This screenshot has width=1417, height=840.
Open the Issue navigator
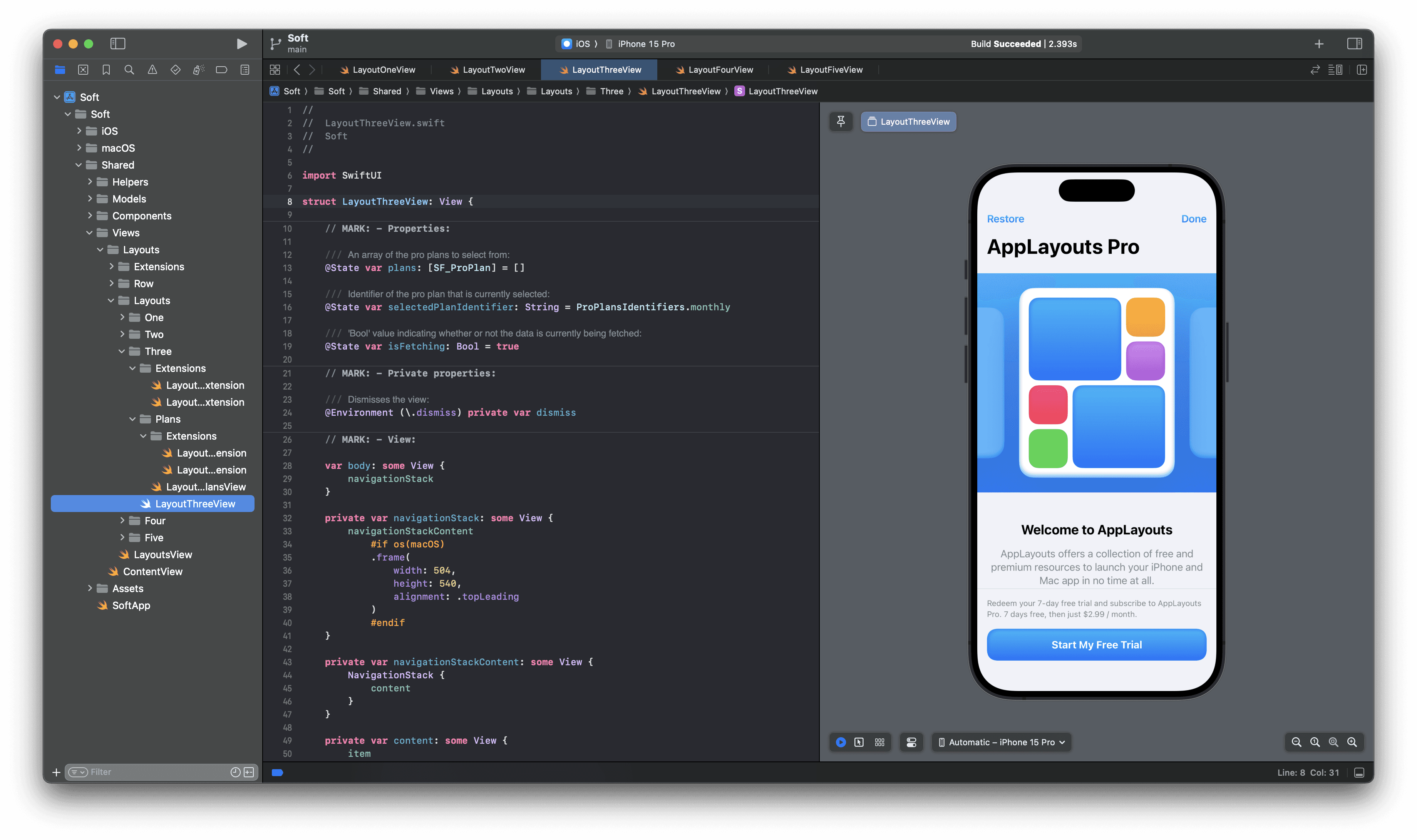click(x=152, y=70)
